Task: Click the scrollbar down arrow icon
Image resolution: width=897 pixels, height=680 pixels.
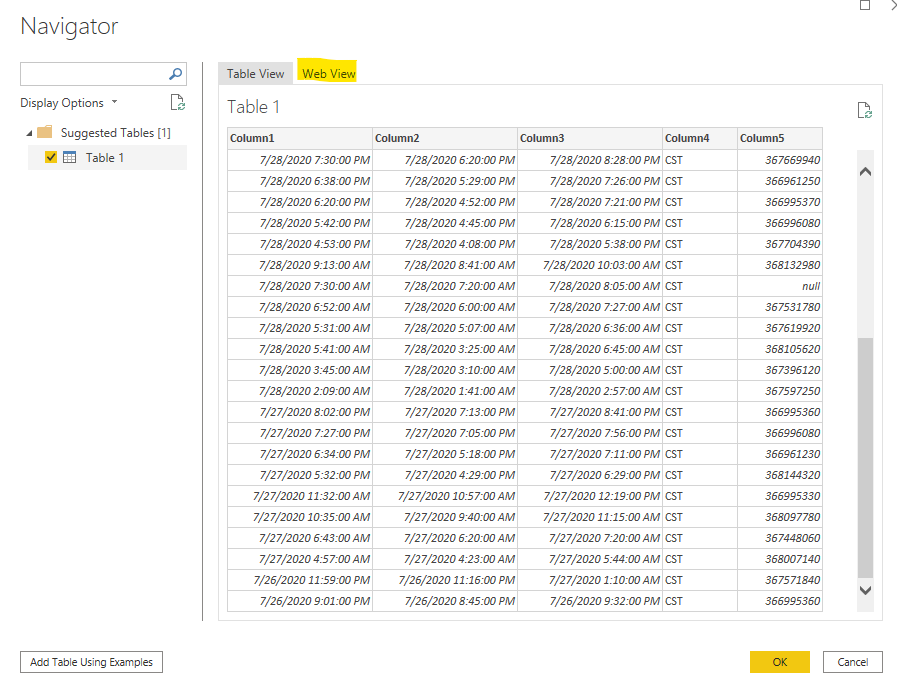Action: pyautogui.click(x=865, y=591)
